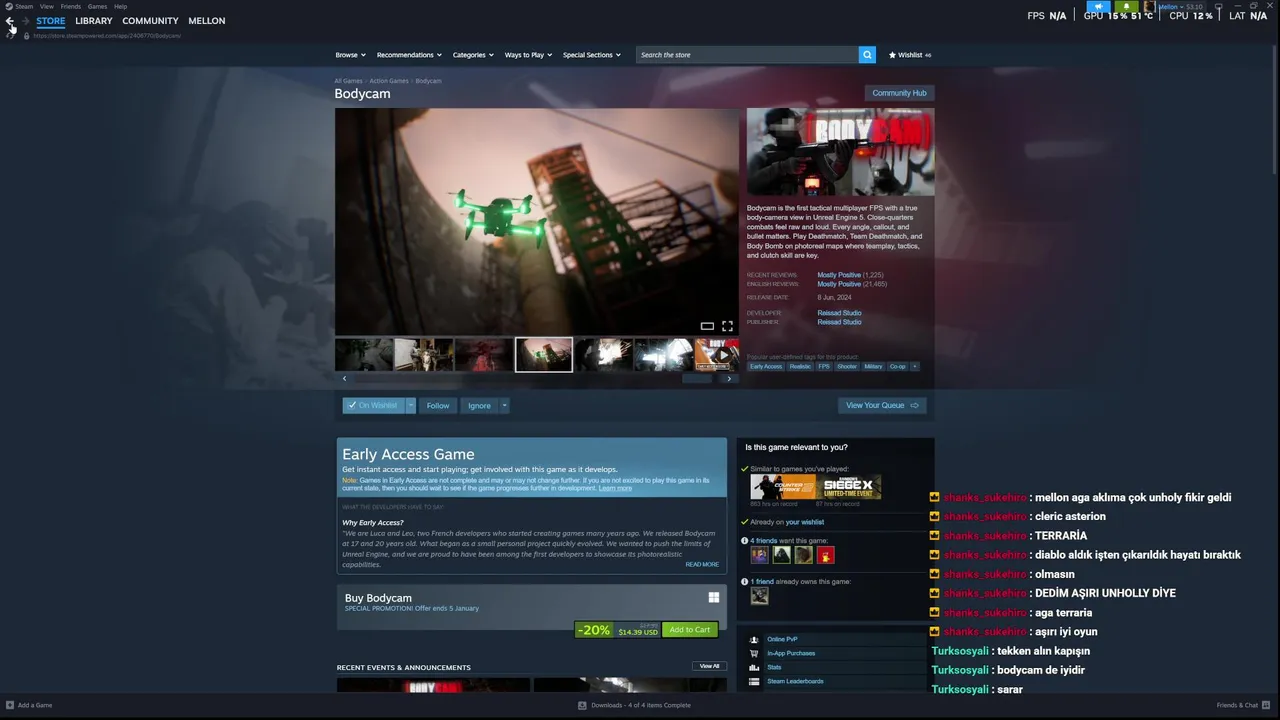This screenshot has width=1280, height=720.
Task: Click the Community Hub button
Action: 899,93
